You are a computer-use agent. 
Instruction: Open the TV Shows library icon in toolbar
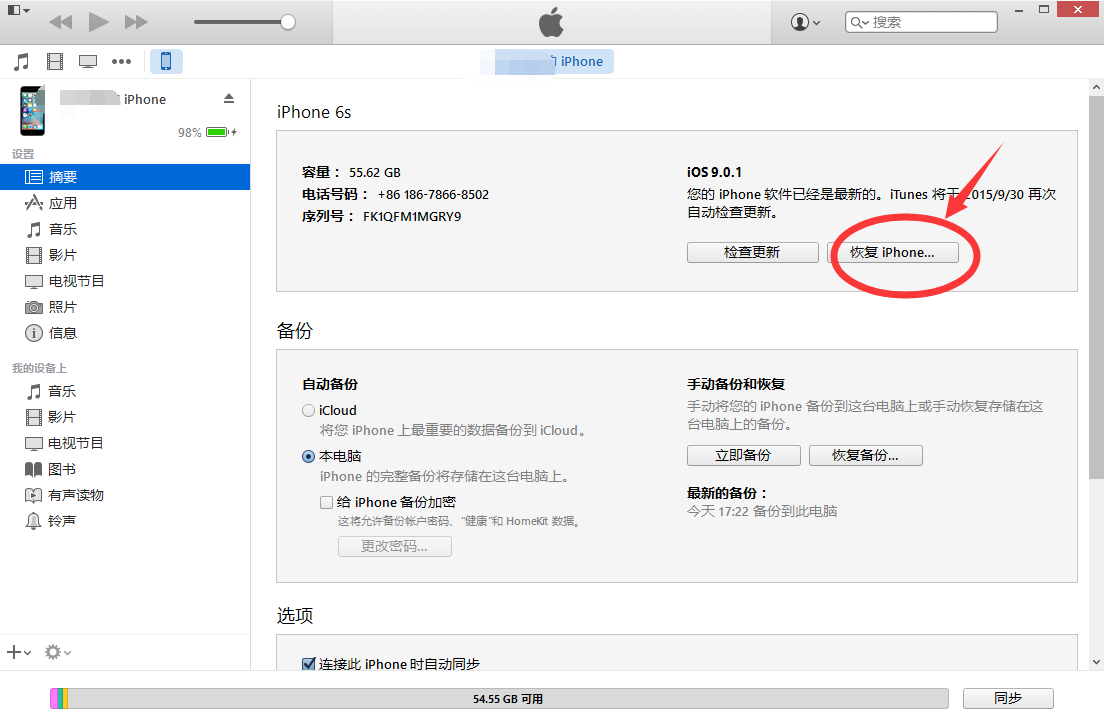pos(88,62)
